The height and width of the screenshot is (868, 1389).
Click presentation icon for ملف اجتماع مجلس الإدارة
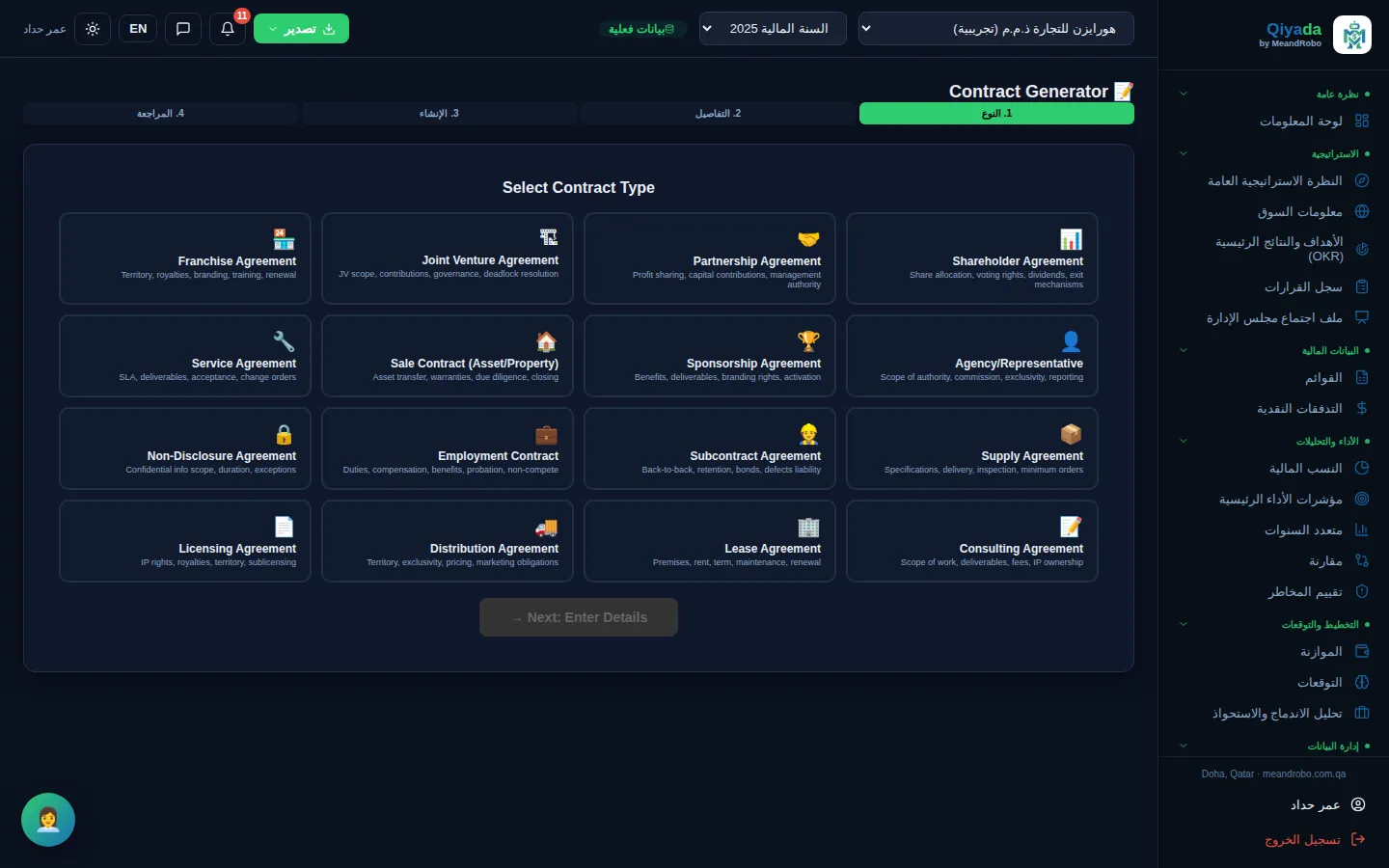coord(1362,317)
